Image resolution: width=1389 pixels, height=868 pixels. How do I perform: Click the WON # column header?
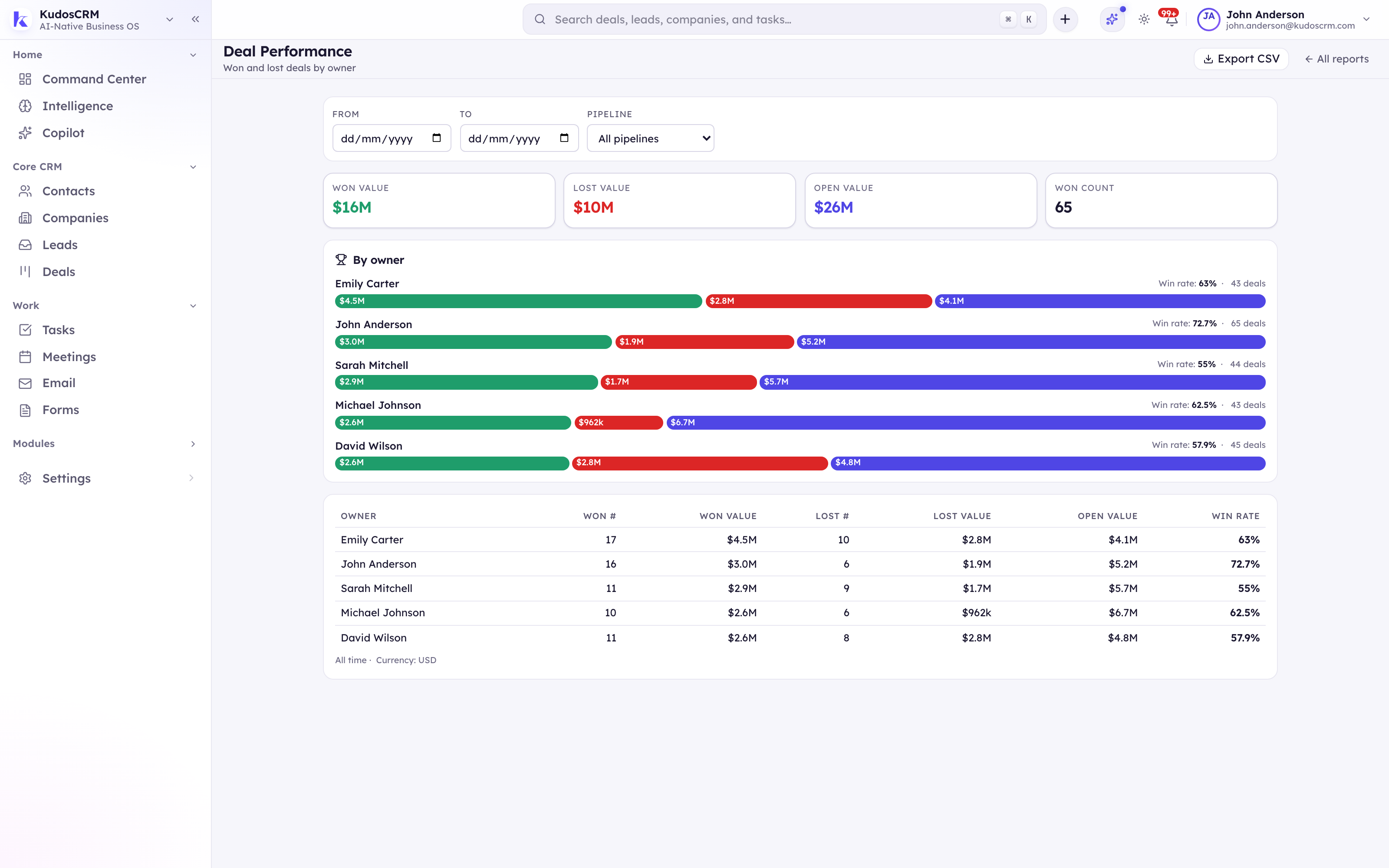(x=599, y=516)
